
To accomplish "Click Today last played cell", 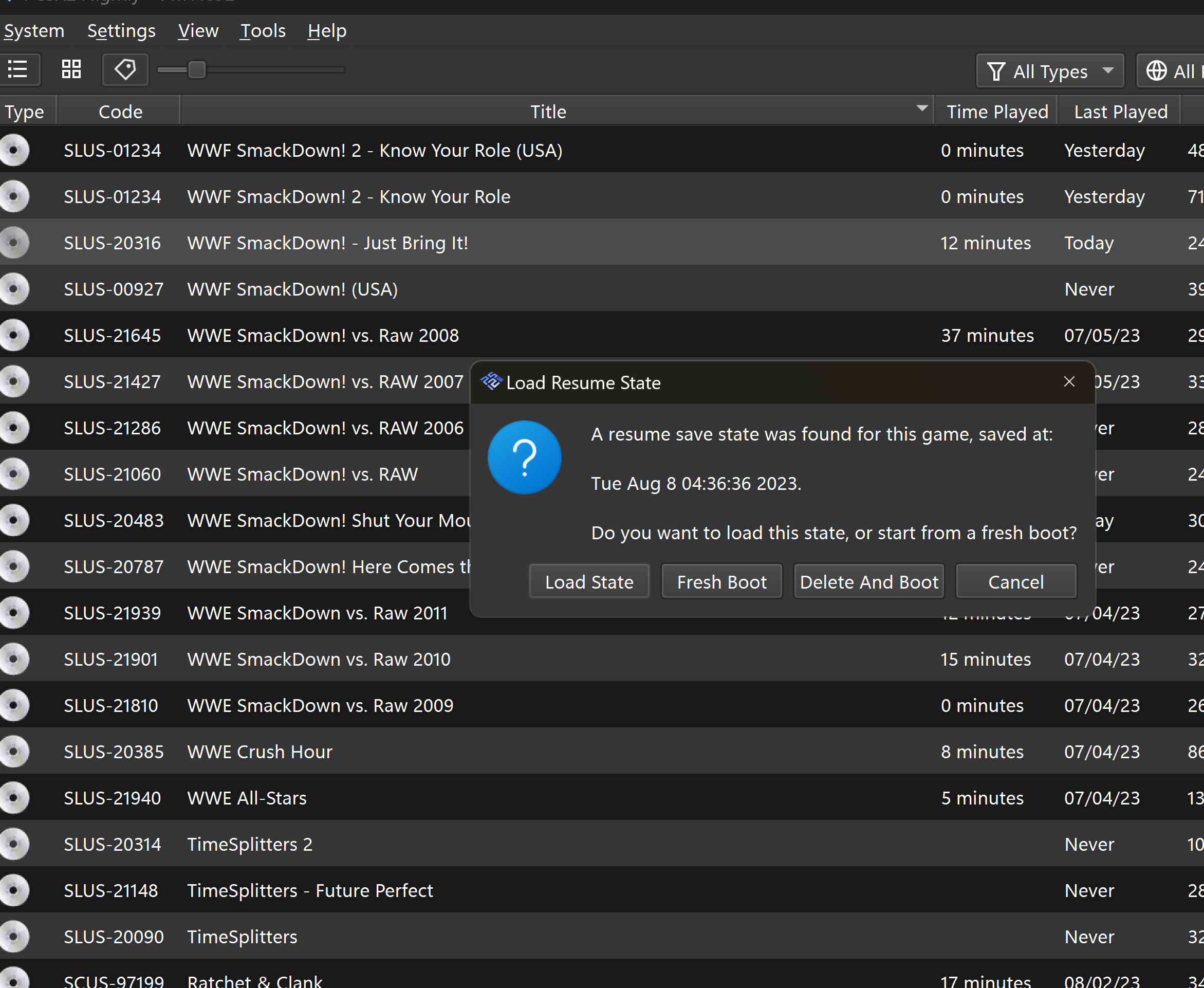I will click(x=1089, y=243).
